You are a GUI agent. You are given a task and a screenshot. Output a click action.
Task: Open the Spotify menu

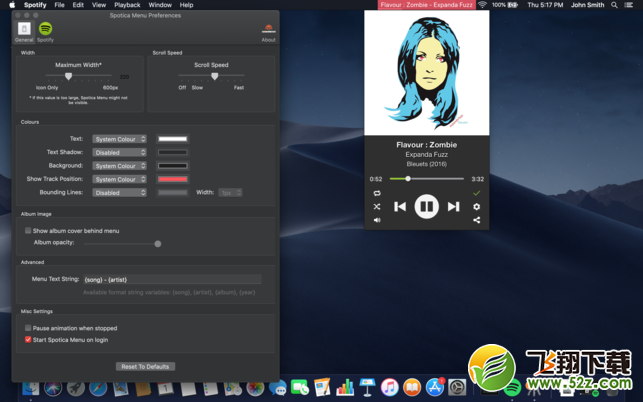point(35,5)
